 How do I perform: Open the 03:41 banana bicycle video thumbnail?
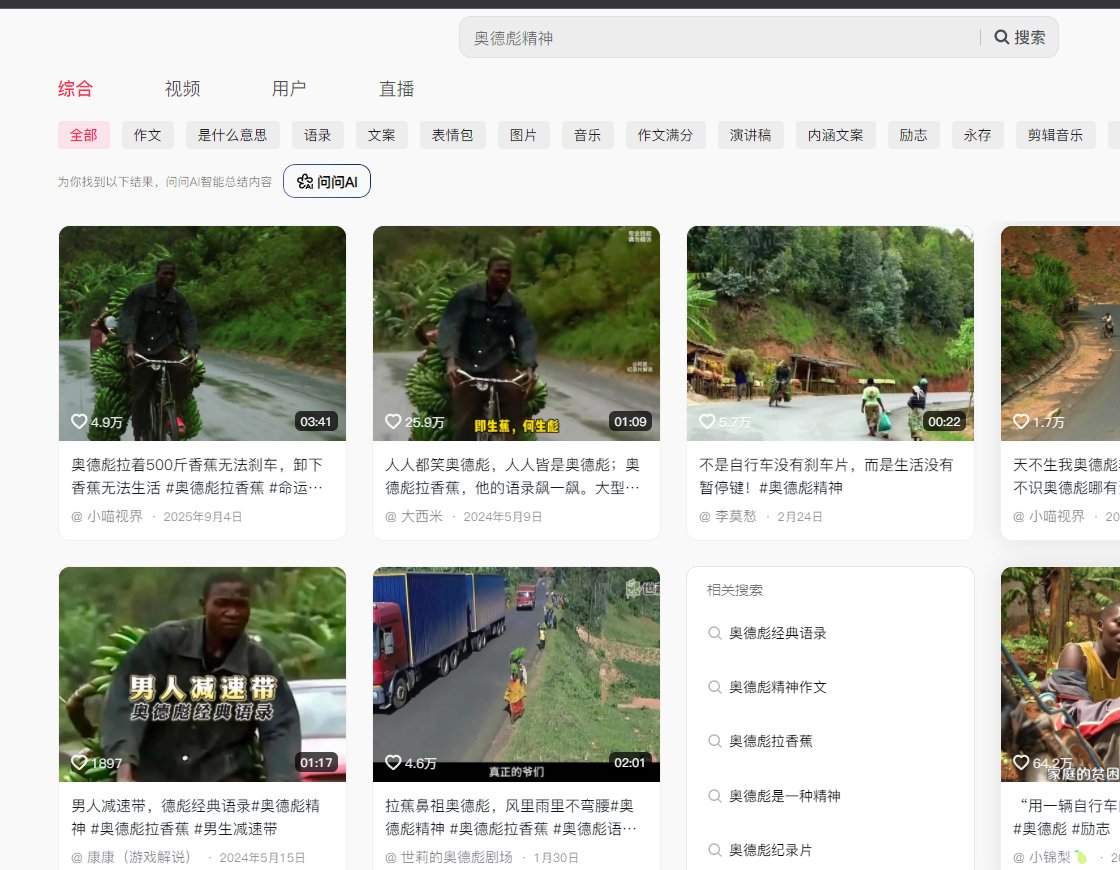tap(202, 333)
